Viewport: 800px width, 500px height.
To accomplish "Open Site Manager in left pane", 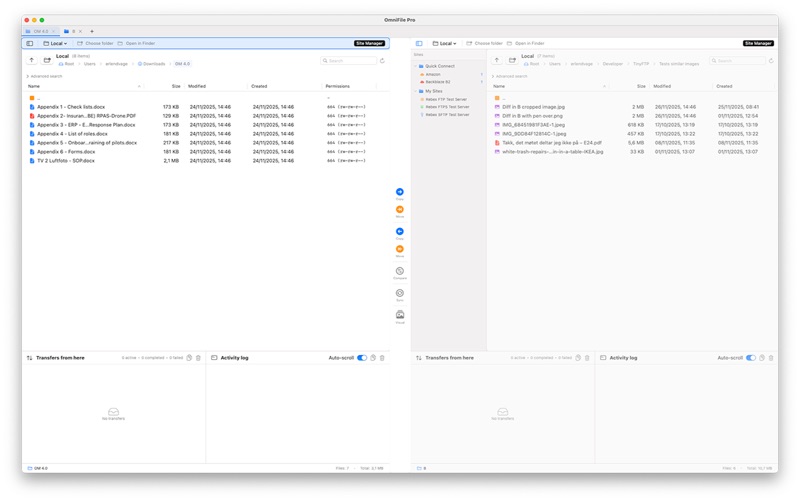I will click(369, 43).
